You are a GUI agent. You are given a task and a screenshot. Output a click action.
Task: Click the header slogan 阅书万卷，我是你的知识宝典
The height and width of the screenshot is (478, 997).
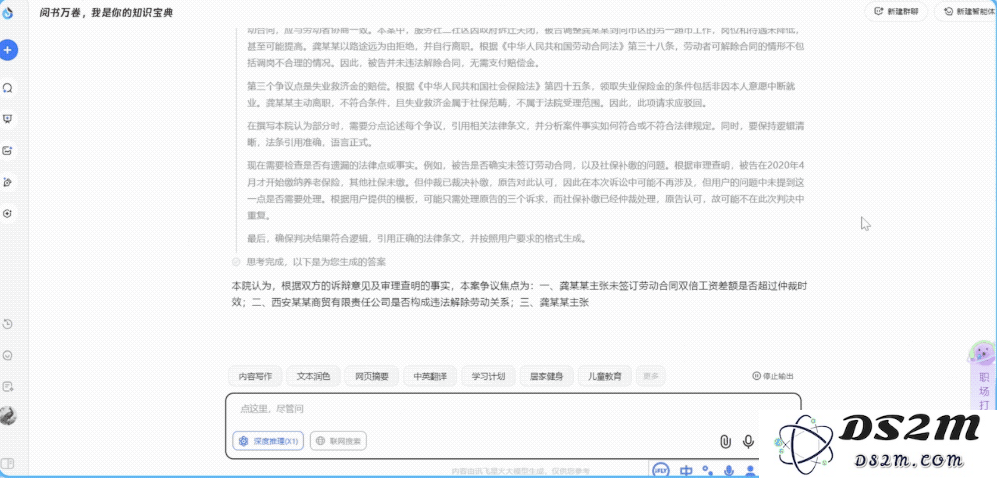[x=106, y=12]
